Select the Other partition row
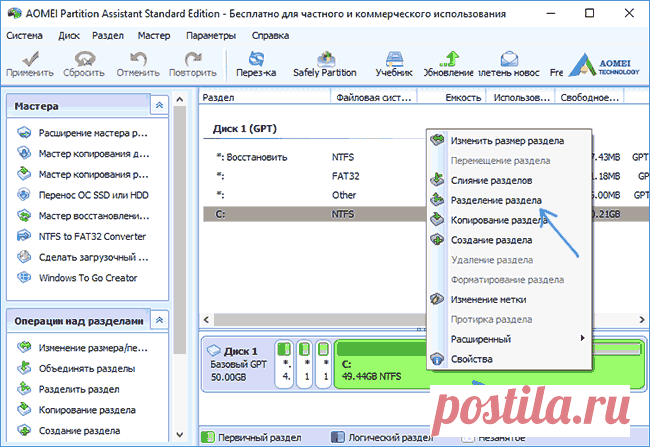The width and height of the screenshot is (650, 447). click(426, 195)
